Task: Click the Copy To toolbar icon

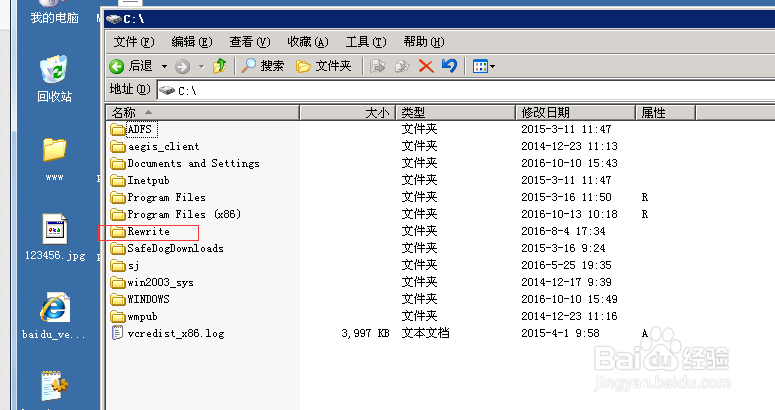Action: (x=402, y=66)
